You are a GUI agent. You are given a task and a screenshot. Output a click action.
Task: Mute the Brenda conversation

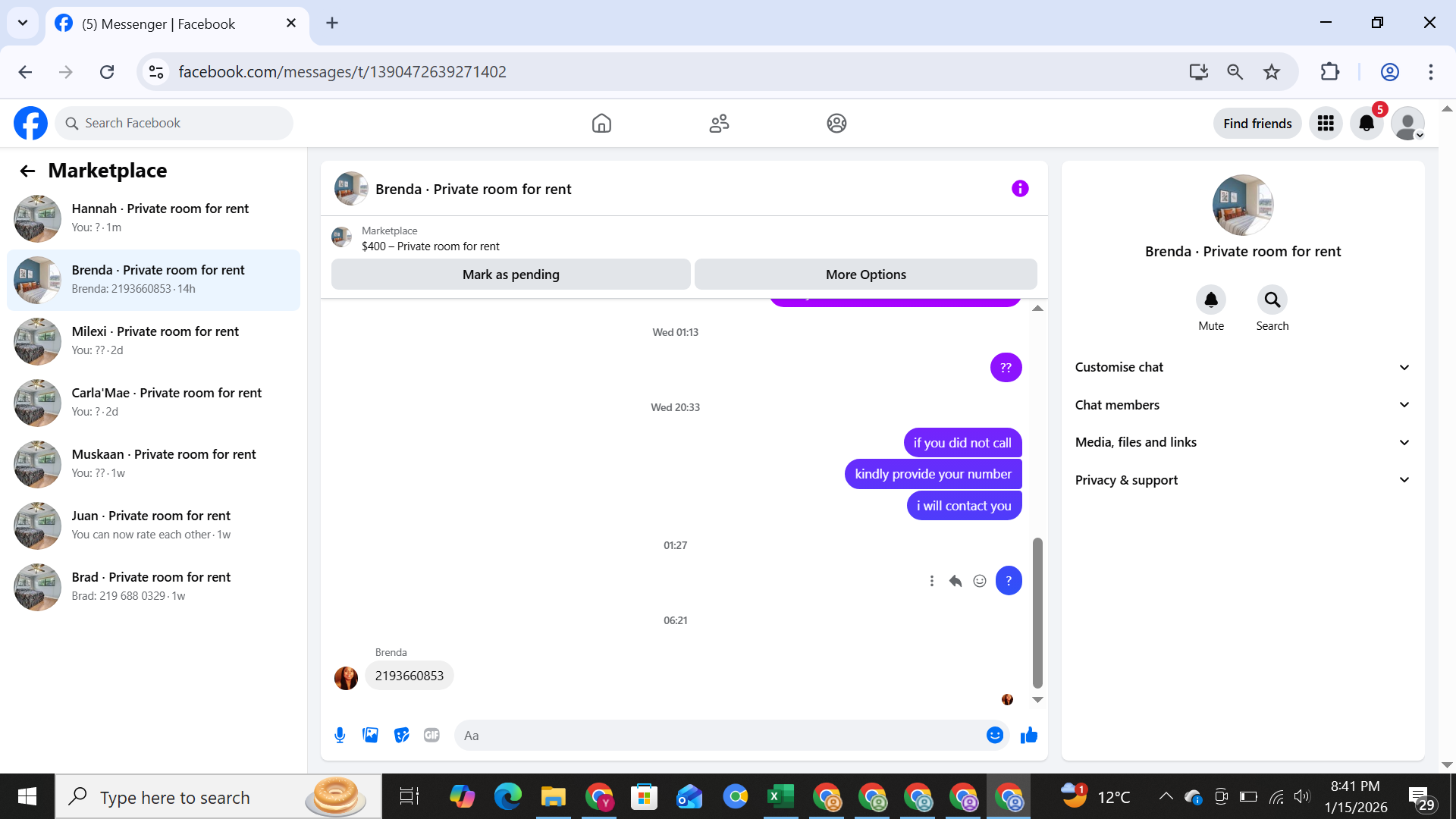tap(1211, 300)
